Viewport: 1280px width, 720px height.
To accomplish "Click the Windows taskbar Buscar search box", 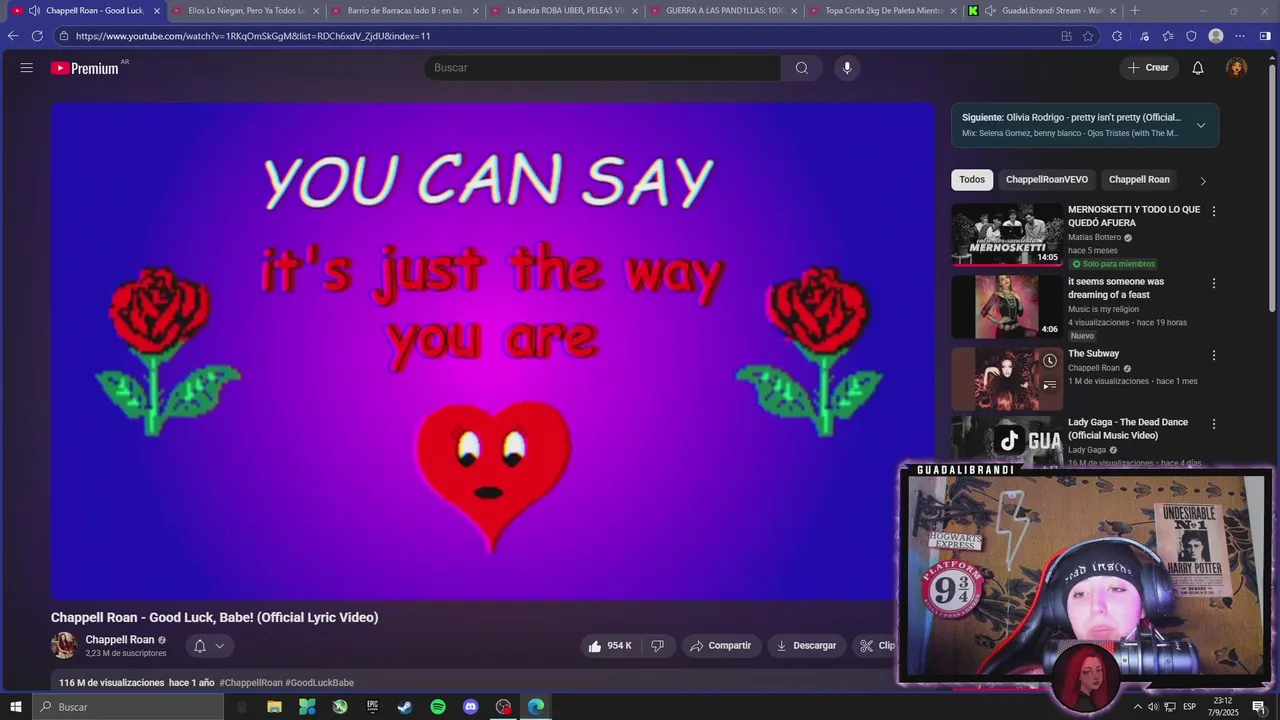I will (x=128, y=707).
